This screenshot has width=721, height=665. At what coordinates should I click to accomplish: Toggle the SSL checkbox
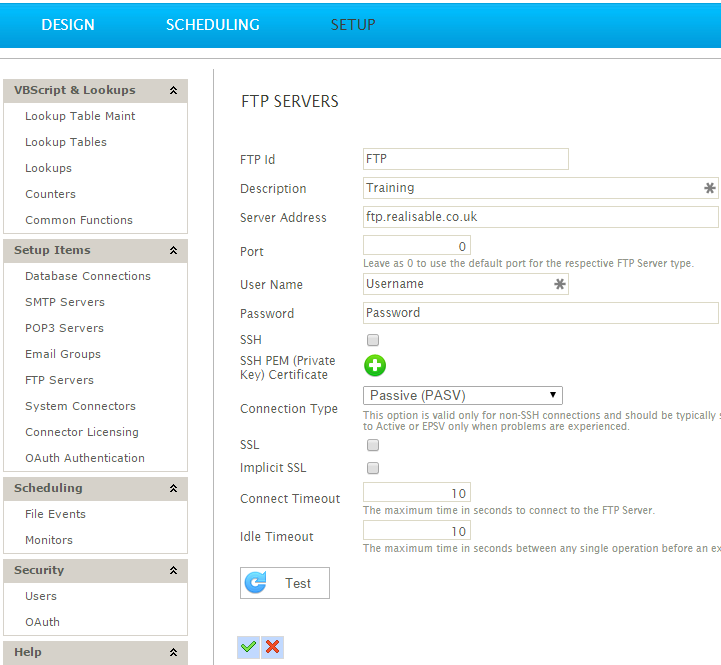(373, 445)
